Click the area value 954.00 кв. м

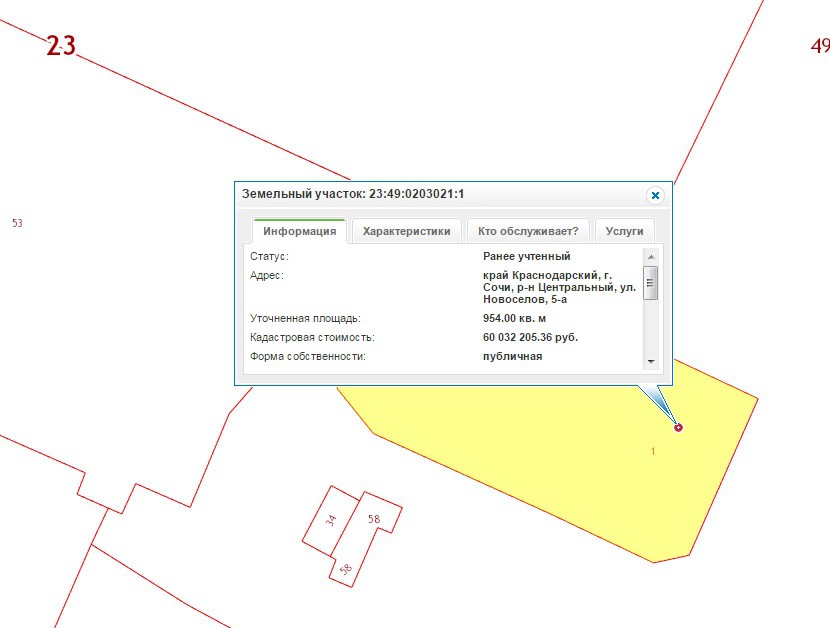pyautogui.click(x=516, y=318)
